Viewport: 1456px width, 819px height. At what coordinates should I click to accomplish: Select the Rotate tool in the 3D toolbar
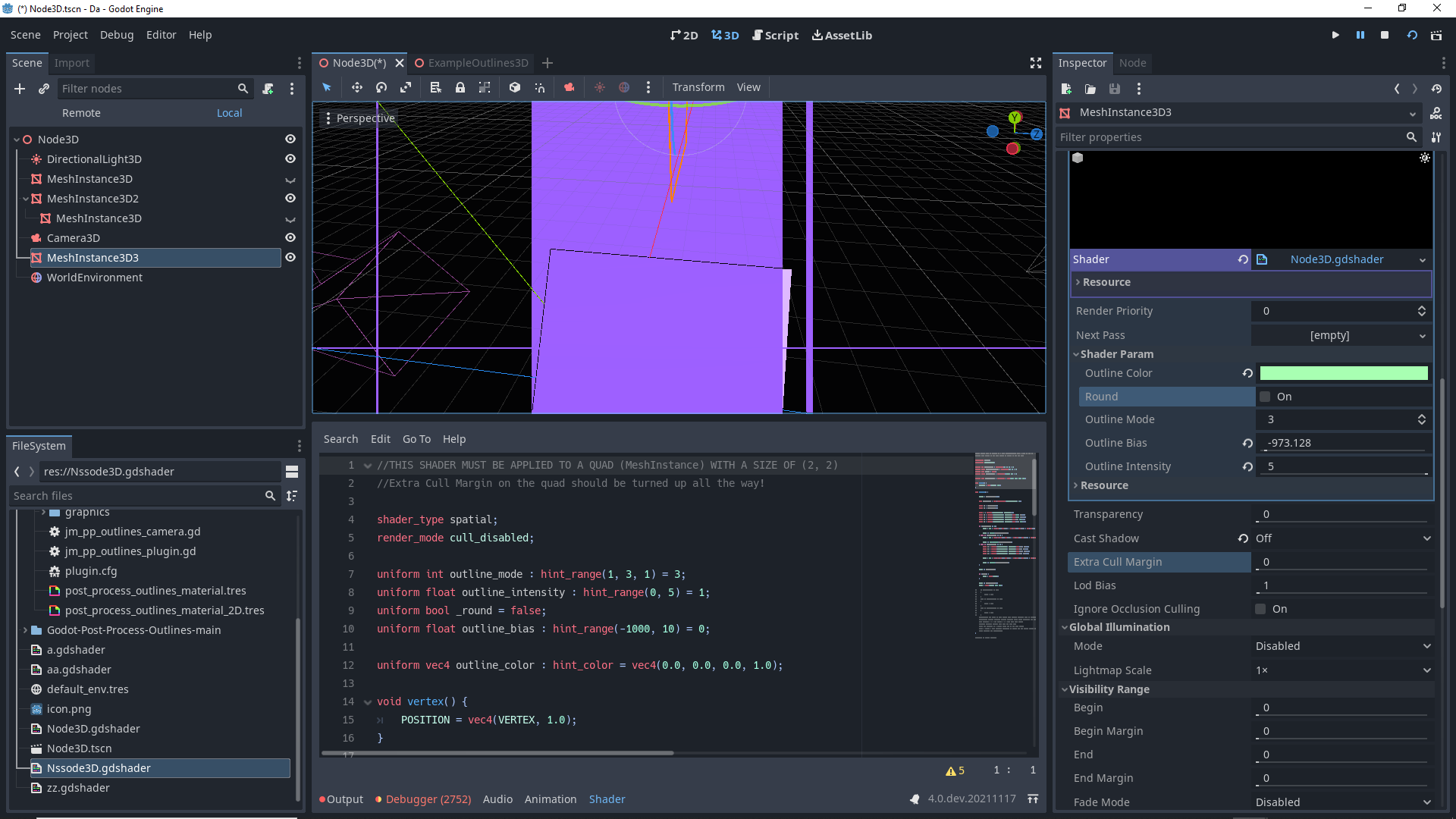click(x=381, y=87)
